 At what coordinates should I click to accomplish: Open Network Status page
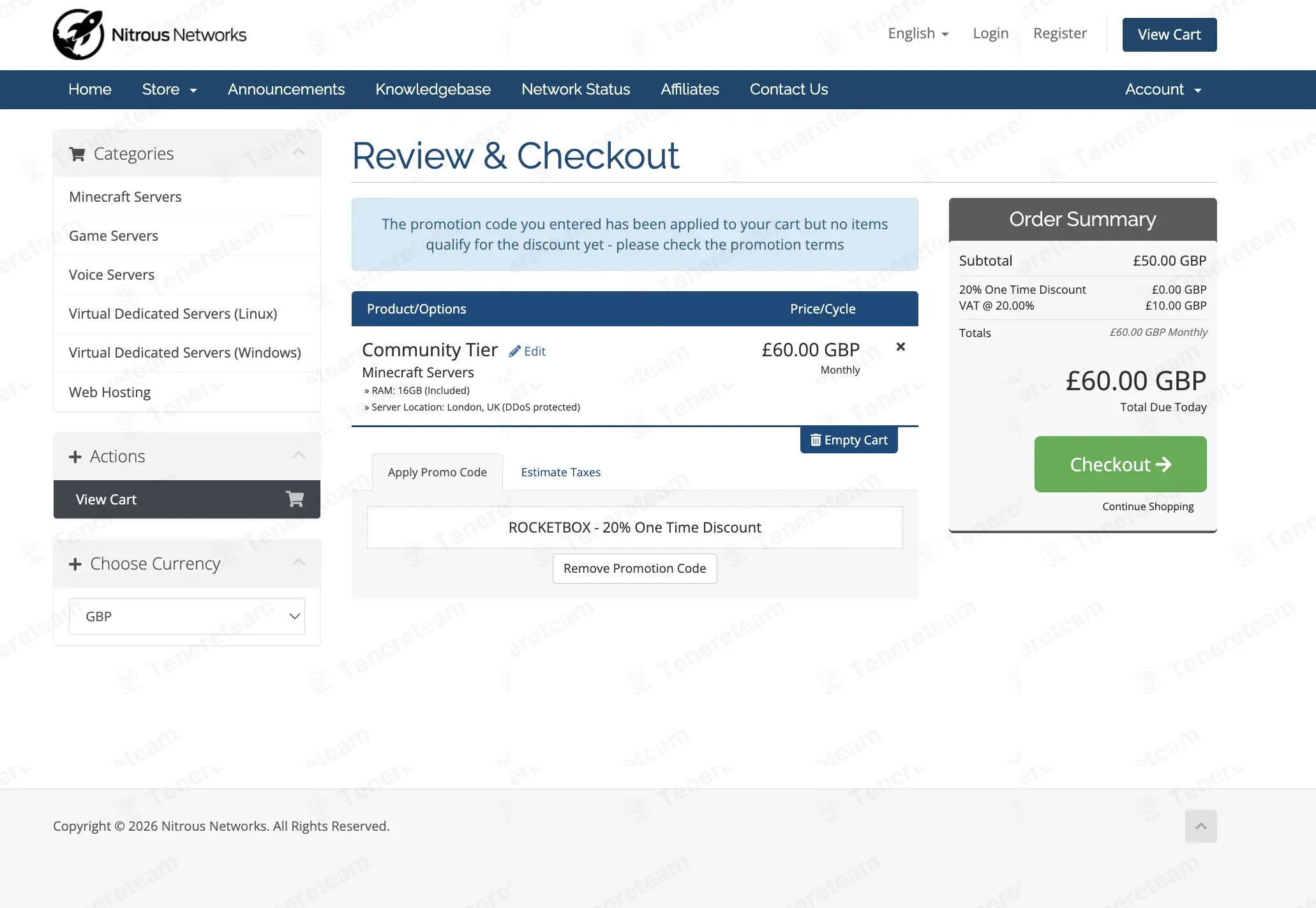pyautogui.click(x=576, y=89)
